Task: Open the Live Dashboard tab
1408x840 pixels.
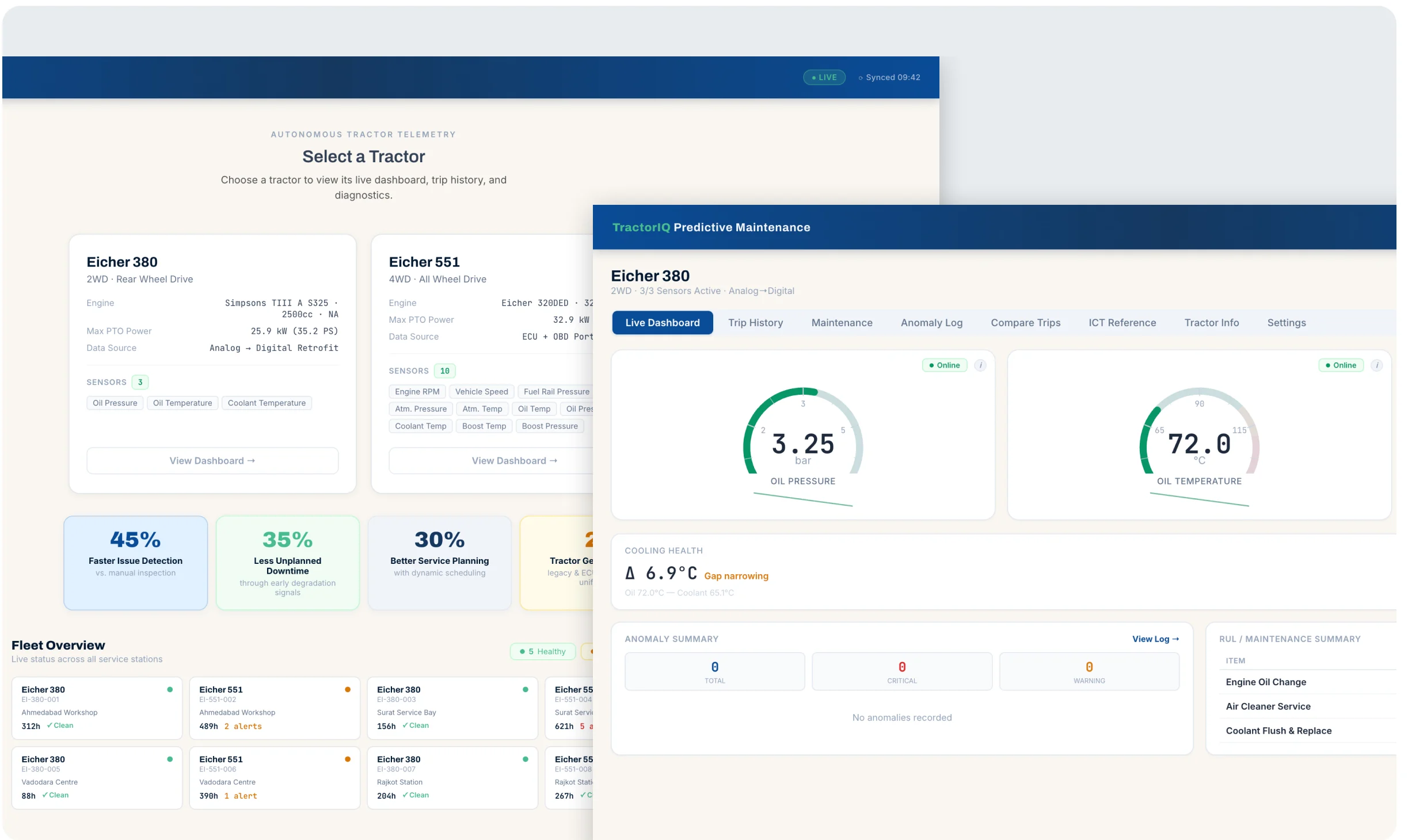Action: (663, 323)
